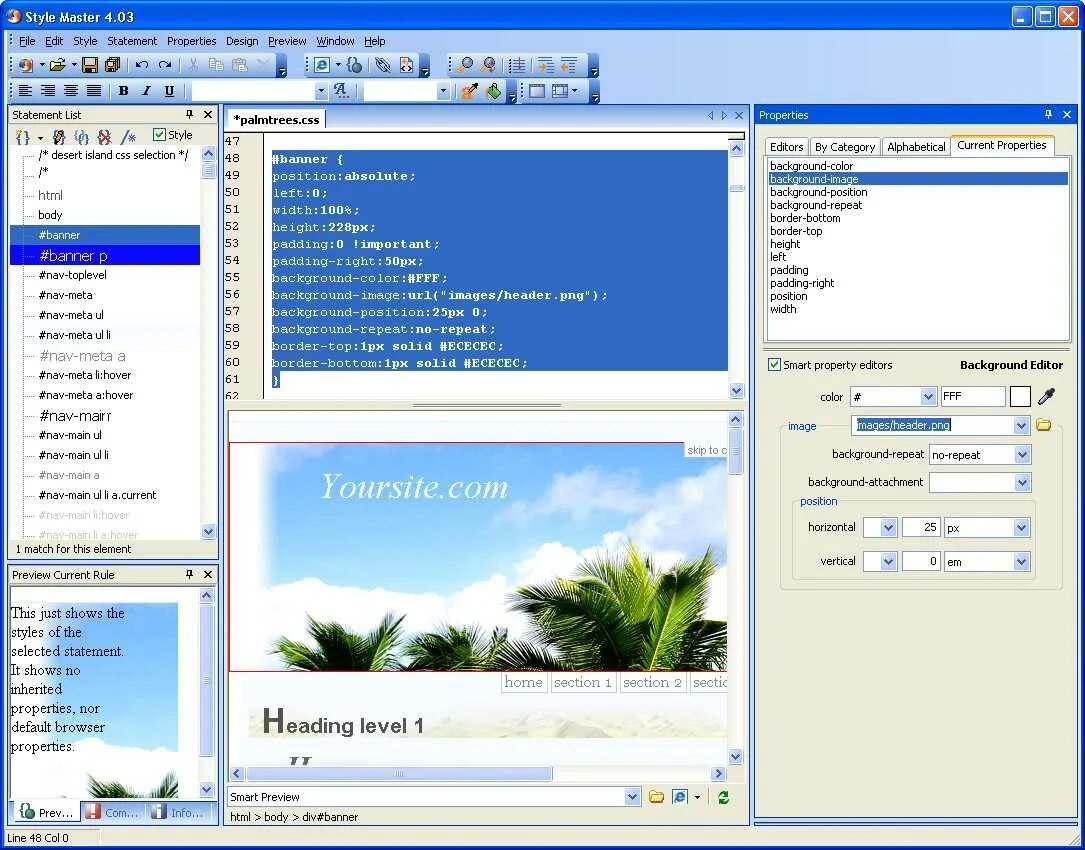Save the stylesheet with the floppy icon
This screenshot has height=850, width=1085.
tap(90, 65)
